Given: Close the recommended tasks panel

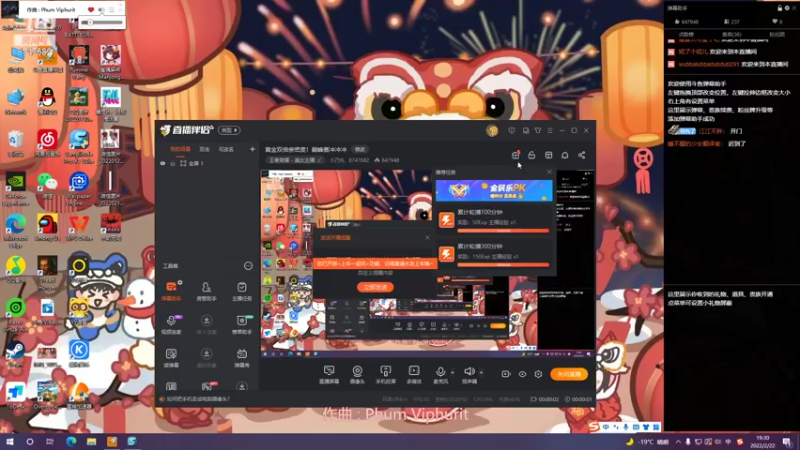Looking at the screenshot, I should click(x=549, y=172).
